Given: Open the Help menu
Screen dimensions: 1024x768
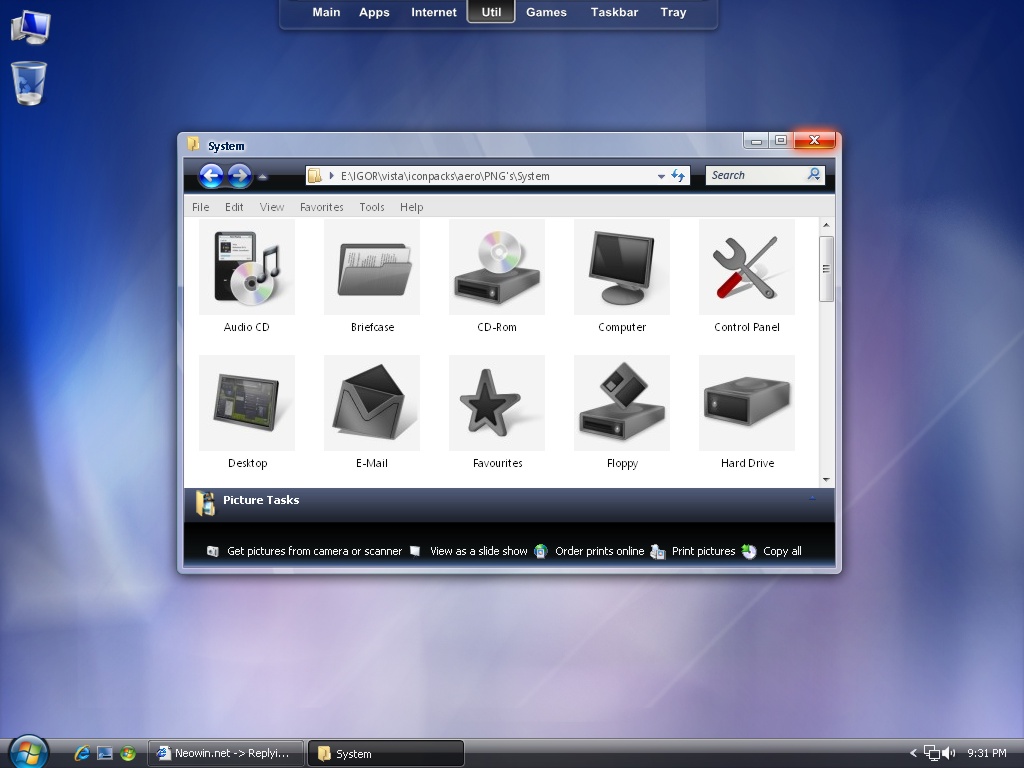Looking at the screenshot, I should click(411, 207).
